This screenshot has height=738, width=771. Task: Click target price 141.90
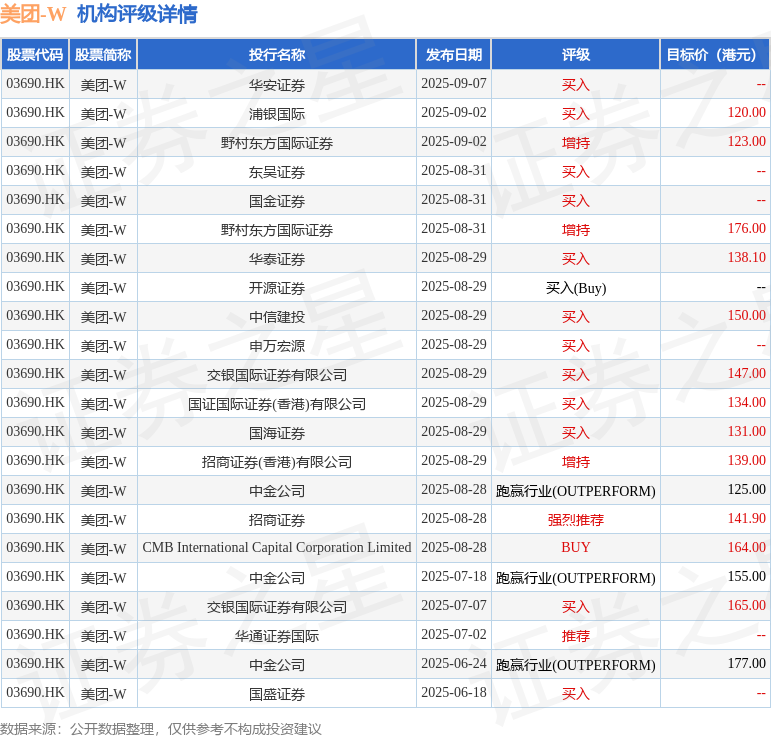pyautogui.click(x=746, y=519)
